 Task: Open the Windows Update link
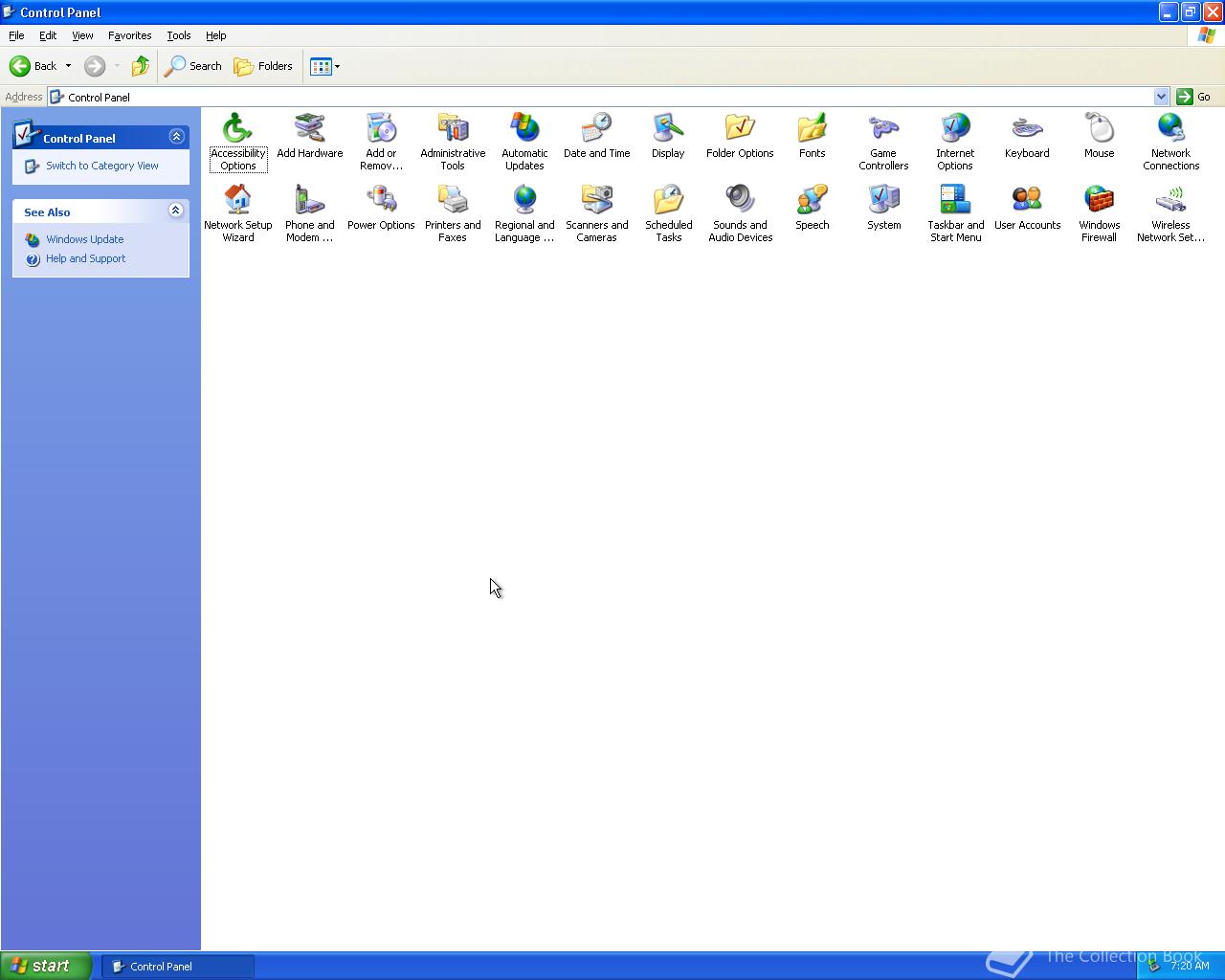pyautogui.click(x=85, y=239)
